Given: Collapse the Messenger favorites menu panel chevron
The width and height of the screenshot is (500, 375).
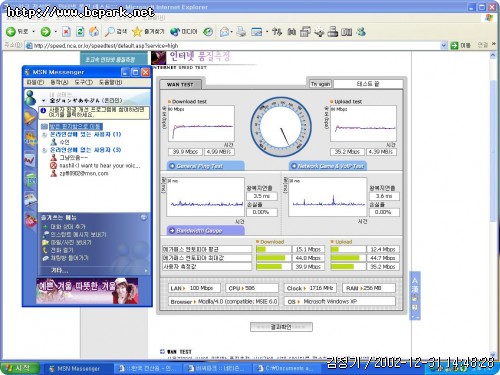Looking at the screenshot, I should tap(144, 217).
